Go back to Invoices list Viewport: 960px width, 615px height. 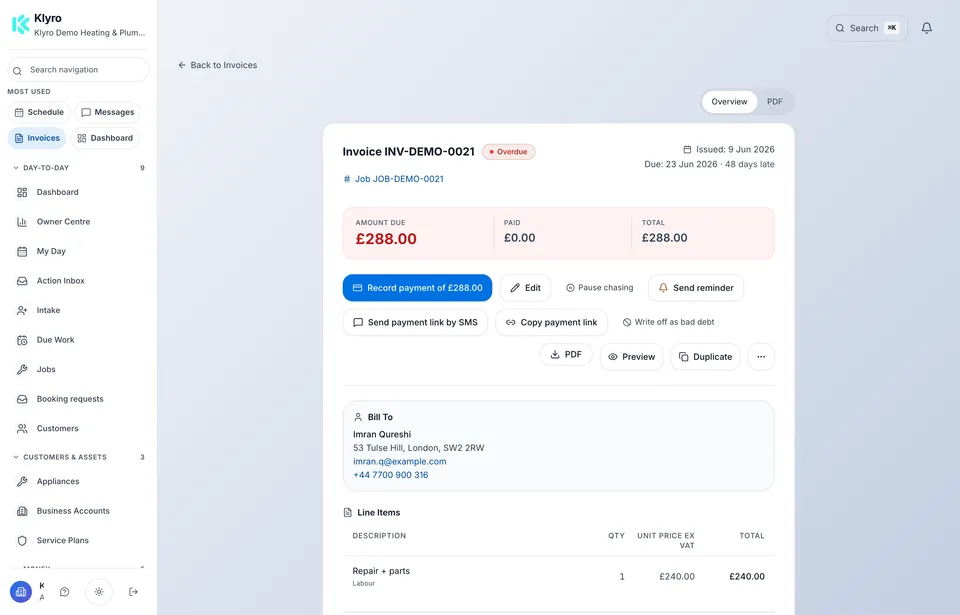[217, 65]
